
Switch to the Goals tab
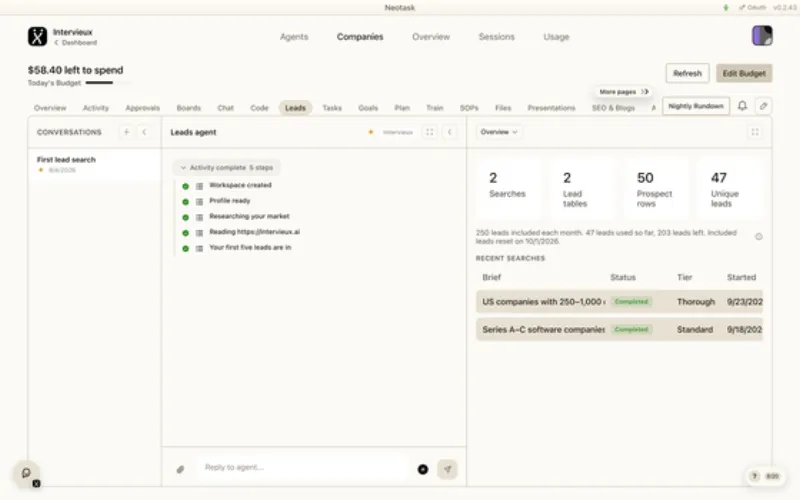(368, 108)
